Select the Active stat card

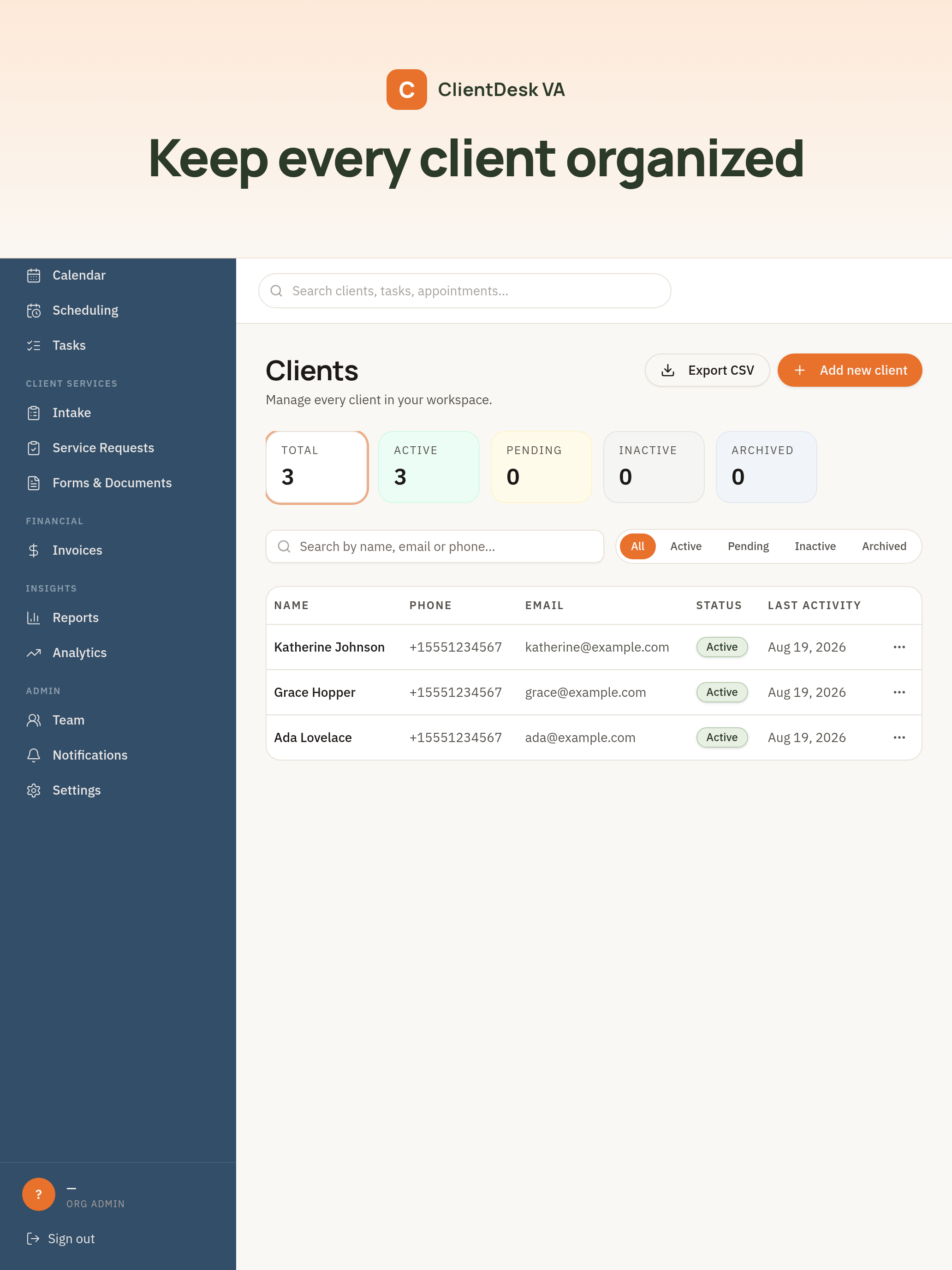pos(428,467)
